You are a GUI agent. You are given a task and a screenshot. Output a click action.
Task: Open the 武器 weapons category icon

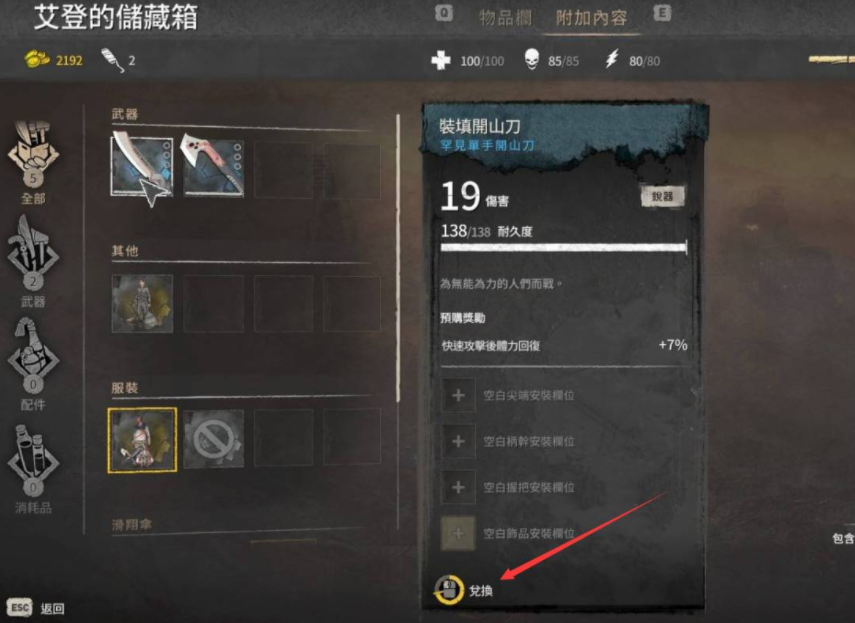pyautogui.click(x=33, y=262)
